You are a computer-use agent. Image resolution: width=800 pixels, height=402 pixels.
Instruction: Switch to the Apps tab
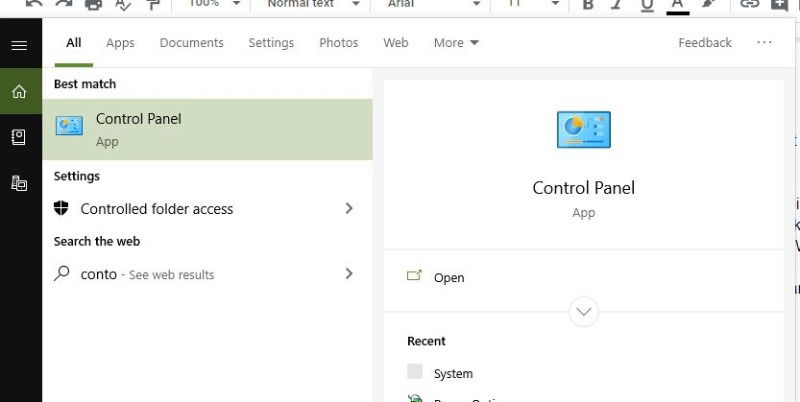coord(120,43)
